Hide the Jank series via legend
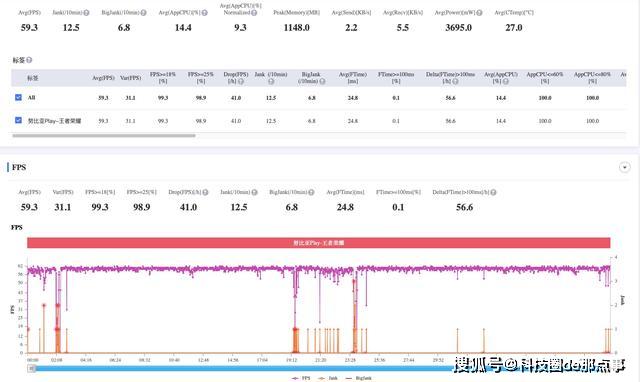 click(x=328, y=378)
